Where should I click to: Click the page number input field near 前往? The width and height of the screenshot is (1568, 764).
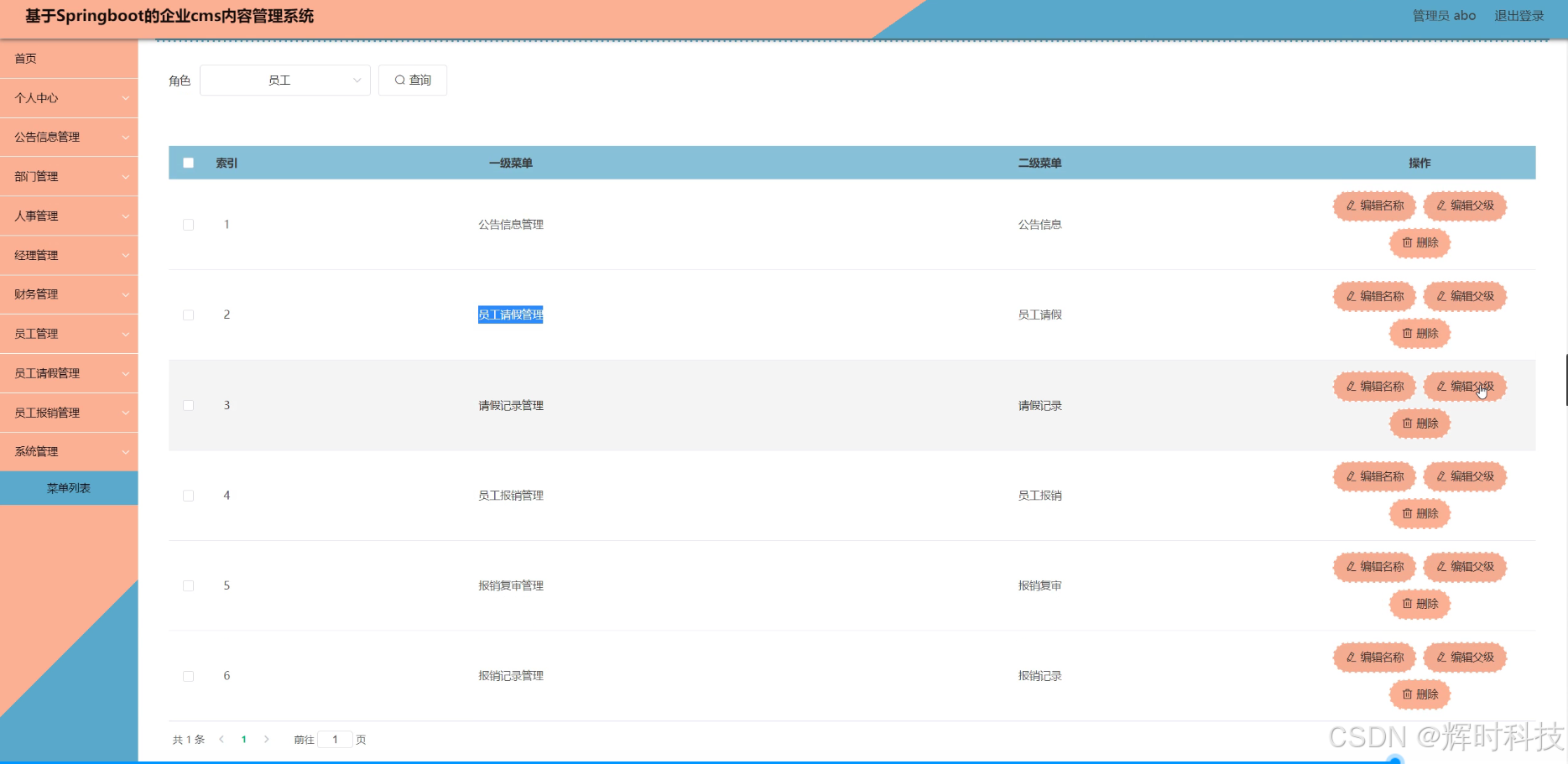(335, 739)
